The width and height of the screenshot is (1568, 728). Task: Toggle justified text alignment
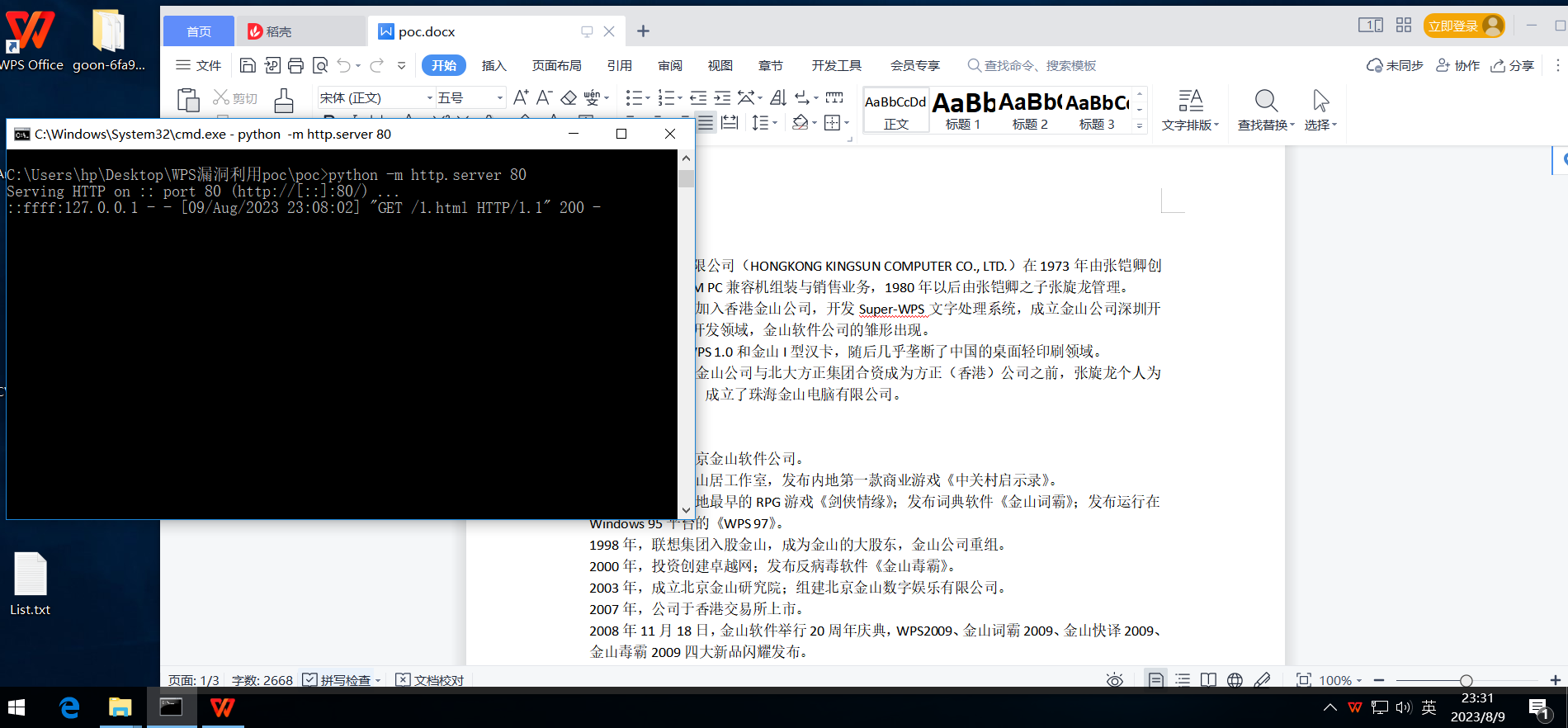tap(706, 123)
